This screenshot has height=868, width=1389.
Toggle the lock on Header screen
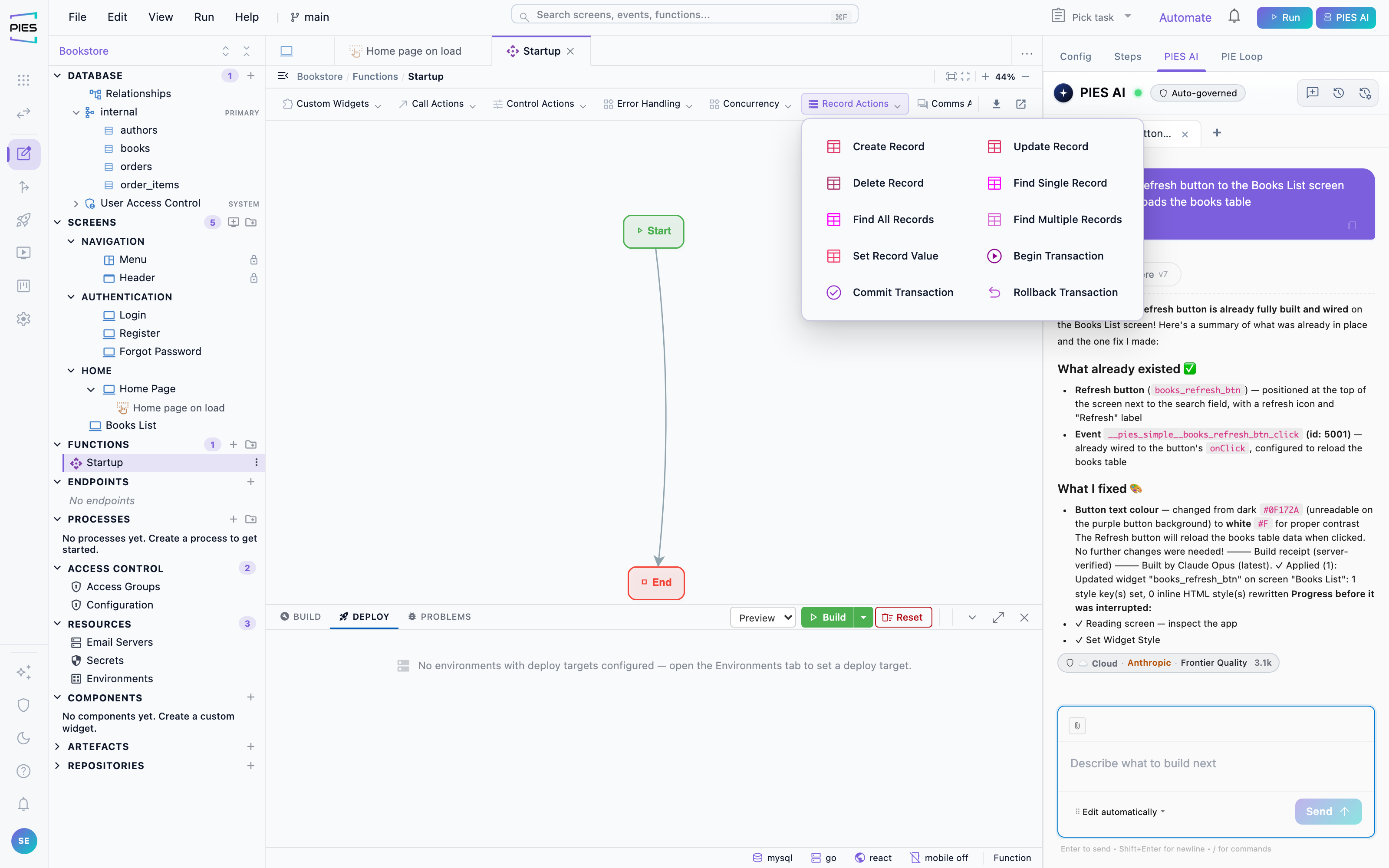[x=253, y=279]
